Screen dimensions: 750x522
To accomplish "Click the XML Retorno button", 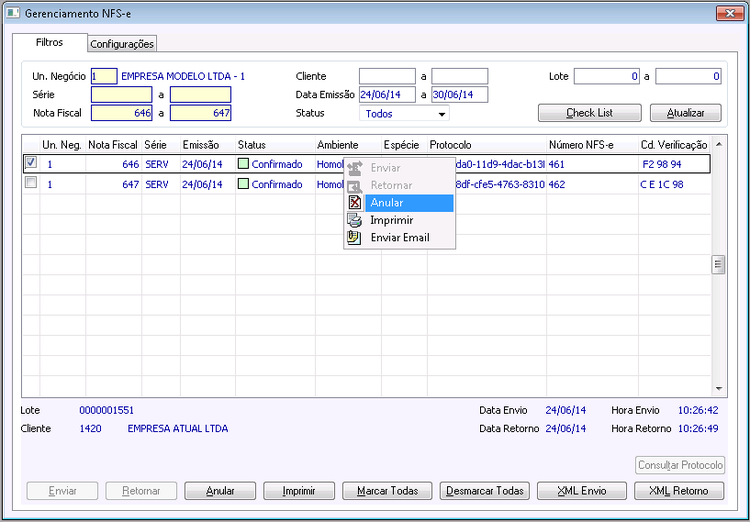I will 679,491.
